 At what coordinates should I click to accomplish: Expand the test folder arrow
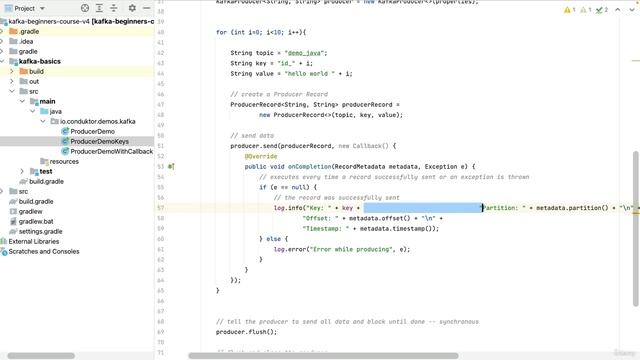22,171
